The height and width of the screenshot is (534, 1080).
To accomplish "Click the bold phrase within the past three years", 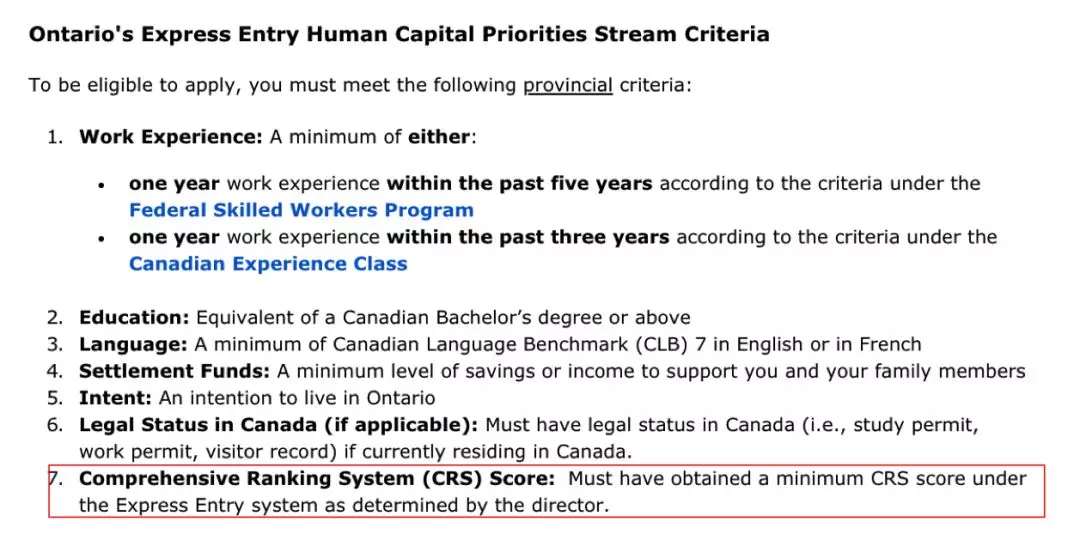I will coord(528,237).
